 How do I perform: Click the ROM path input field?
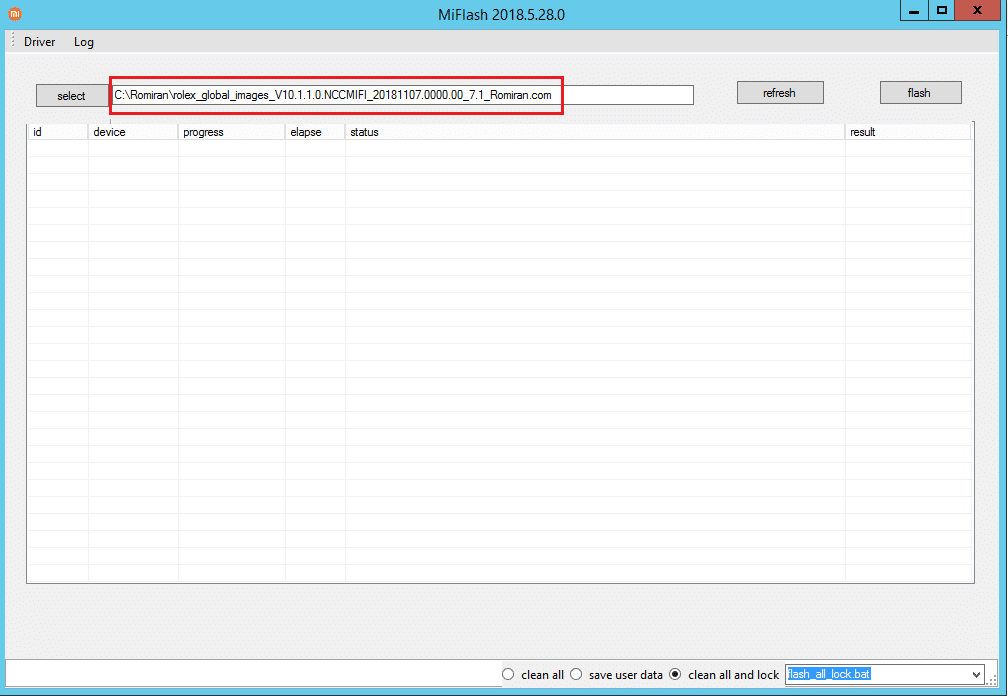(x=402, y=95)
